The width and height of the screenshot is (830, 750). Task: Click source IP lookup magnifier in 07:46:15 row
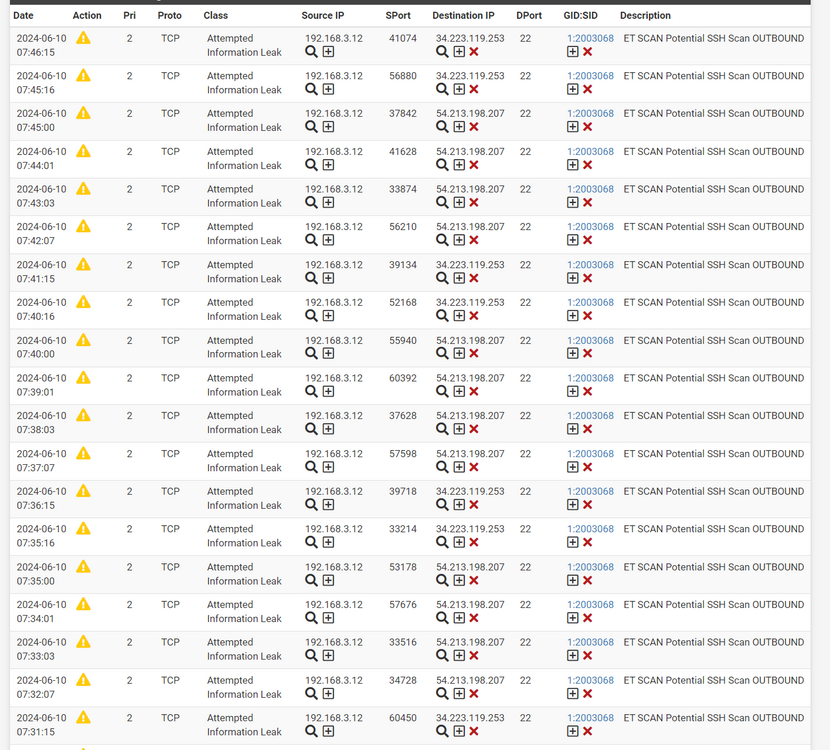(x=311, y=52)
